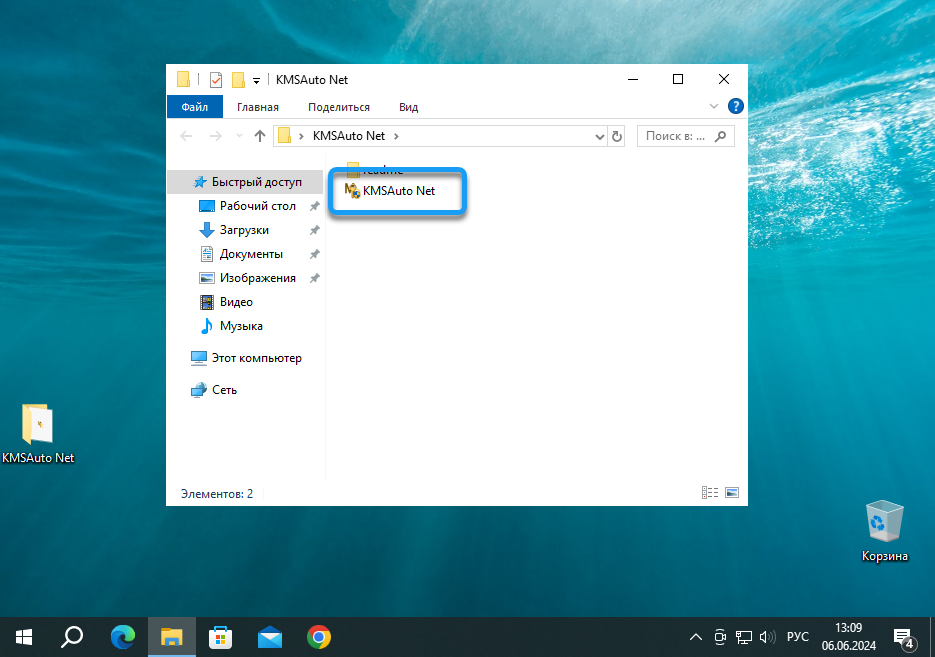Launch Microsoft Edge from taskbar
This screenshot has width=935, height=657.
[123, 637]
